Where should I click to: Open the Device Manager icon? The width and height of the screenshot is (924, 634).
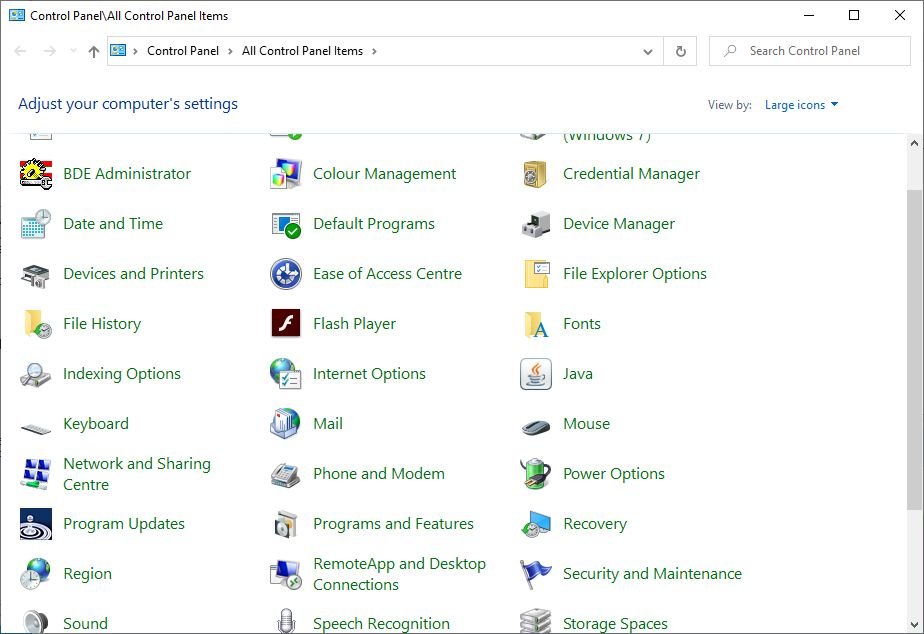tap(536, 224)
